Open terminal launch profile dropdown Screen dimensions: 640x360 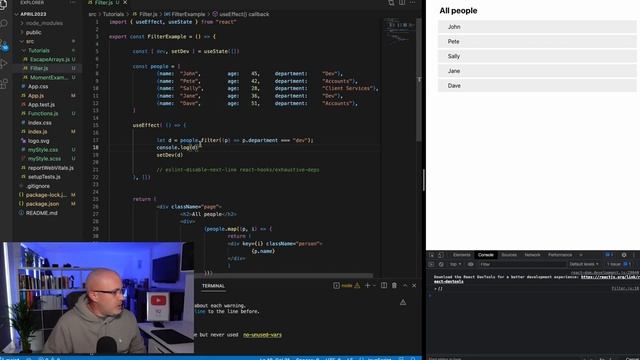pos(373,286)
